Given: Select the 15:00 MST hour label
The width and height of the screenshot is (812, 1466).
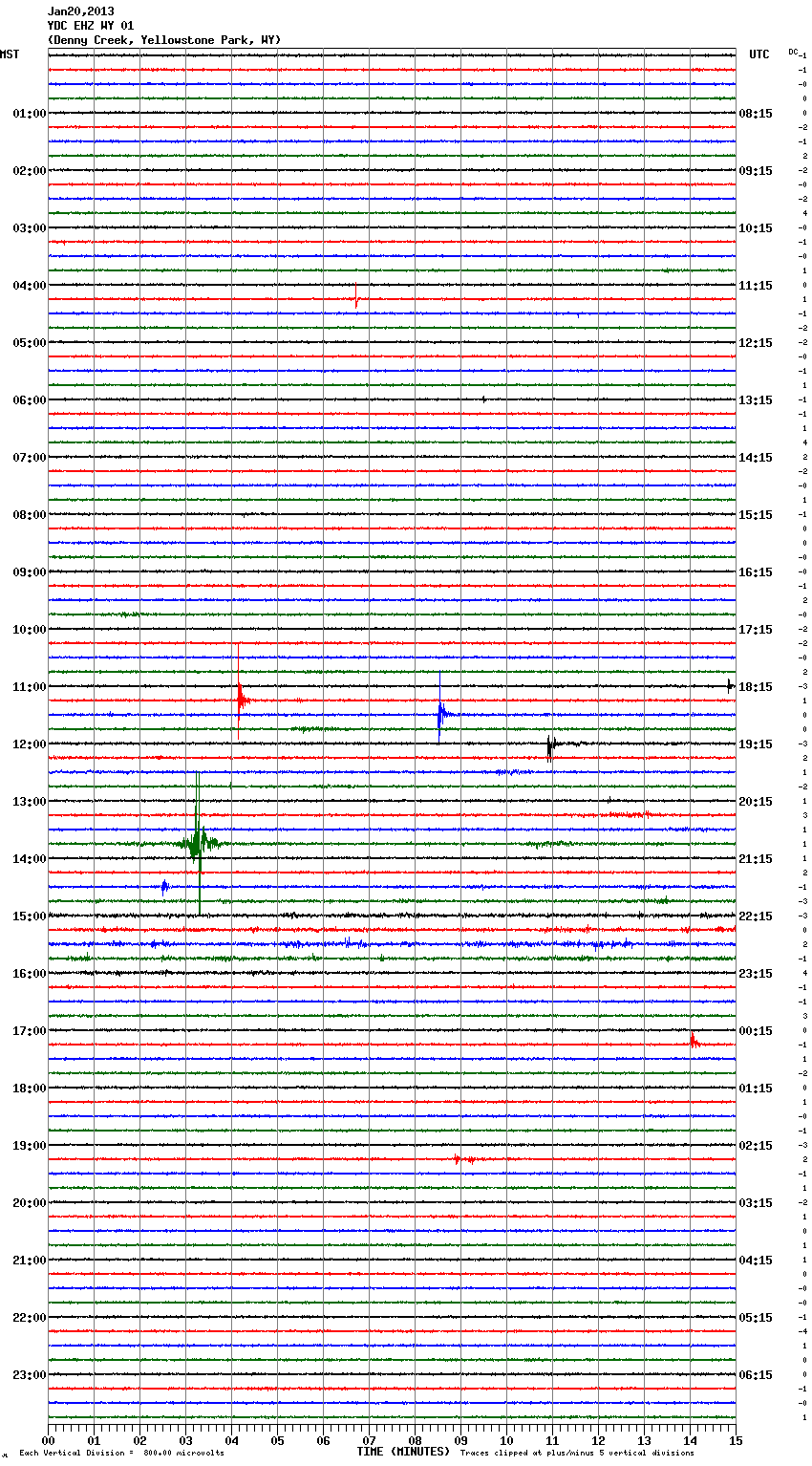Looking at the screenshot, I should 29,916.
